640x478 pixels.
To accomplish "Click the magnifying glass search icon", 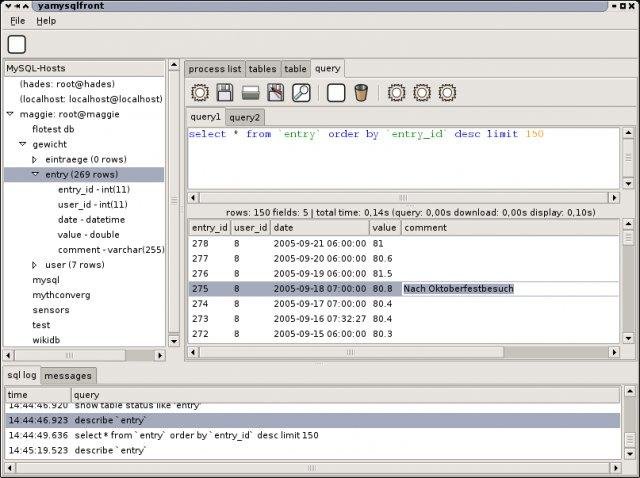I will [x=301, y=93].
